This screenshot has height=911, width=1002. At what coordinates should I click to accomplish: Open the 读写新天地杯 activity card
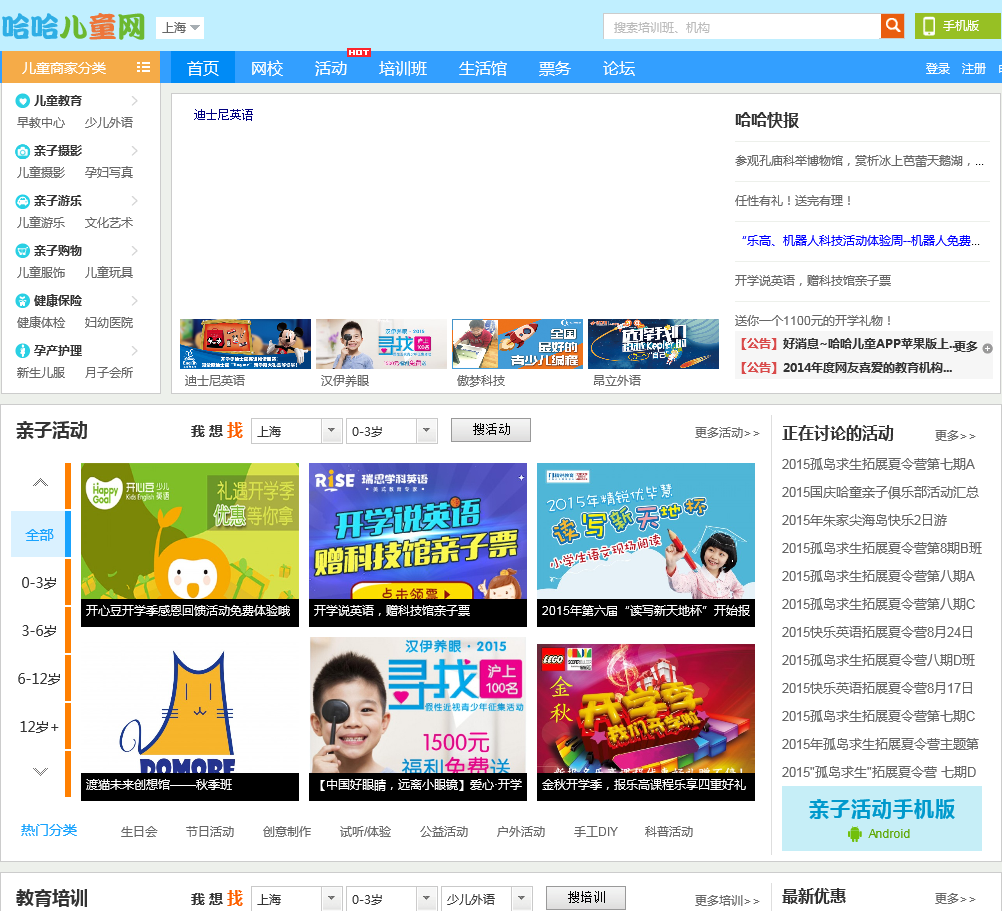click(646, 544)
